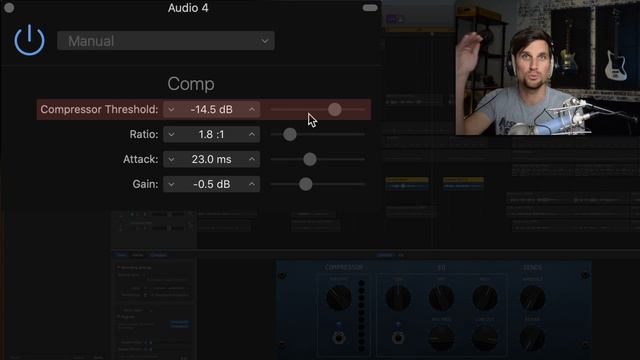Click the -0.5 dB gain value field
Viewport: 640px width, 360px height.
pos(211,184)
